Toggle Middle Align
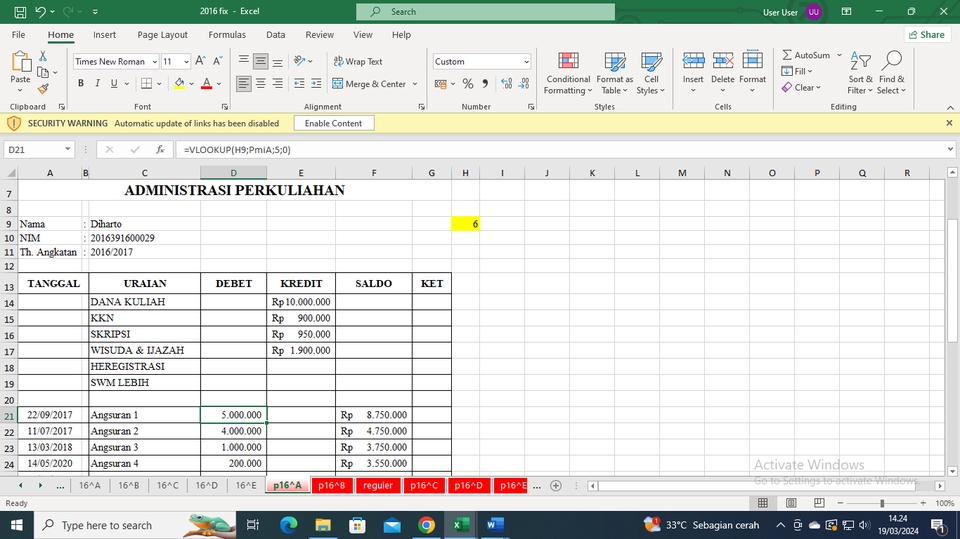960x539 pixels. pyautogui.click(x=260, y=61)
